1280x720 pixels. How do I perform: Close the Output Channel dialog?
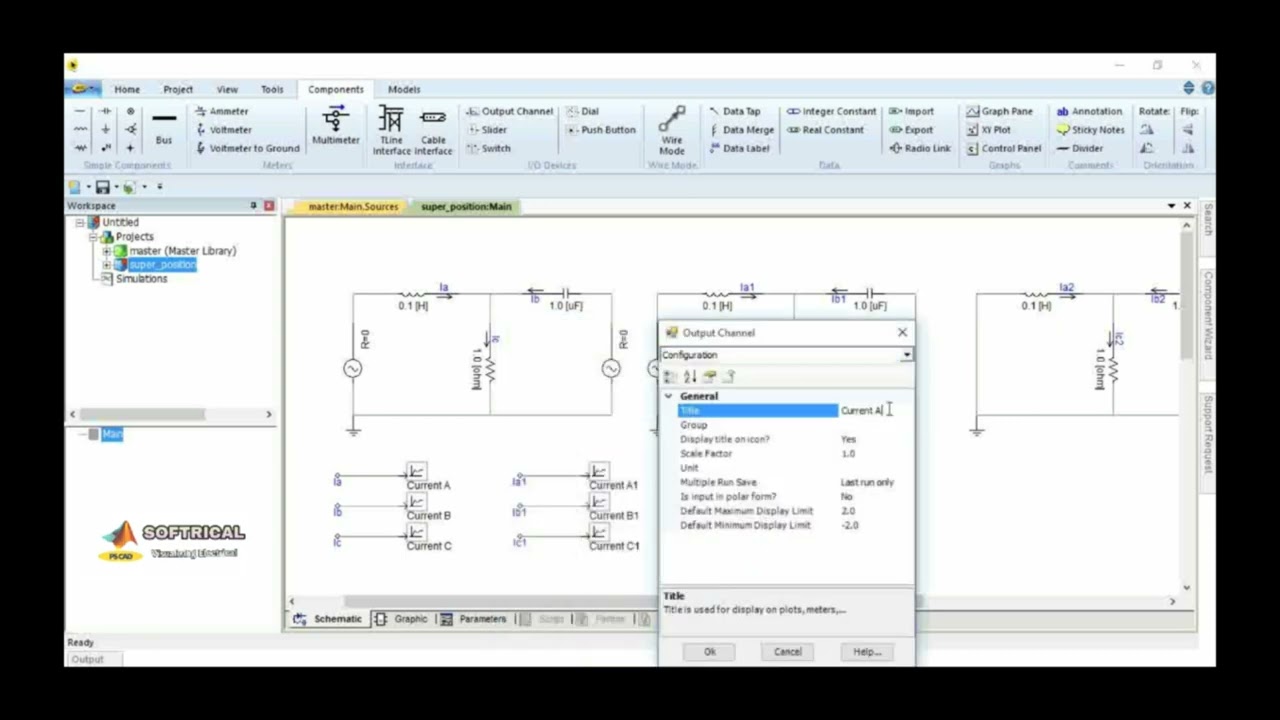pyautogui.click(x=902, y=332)
